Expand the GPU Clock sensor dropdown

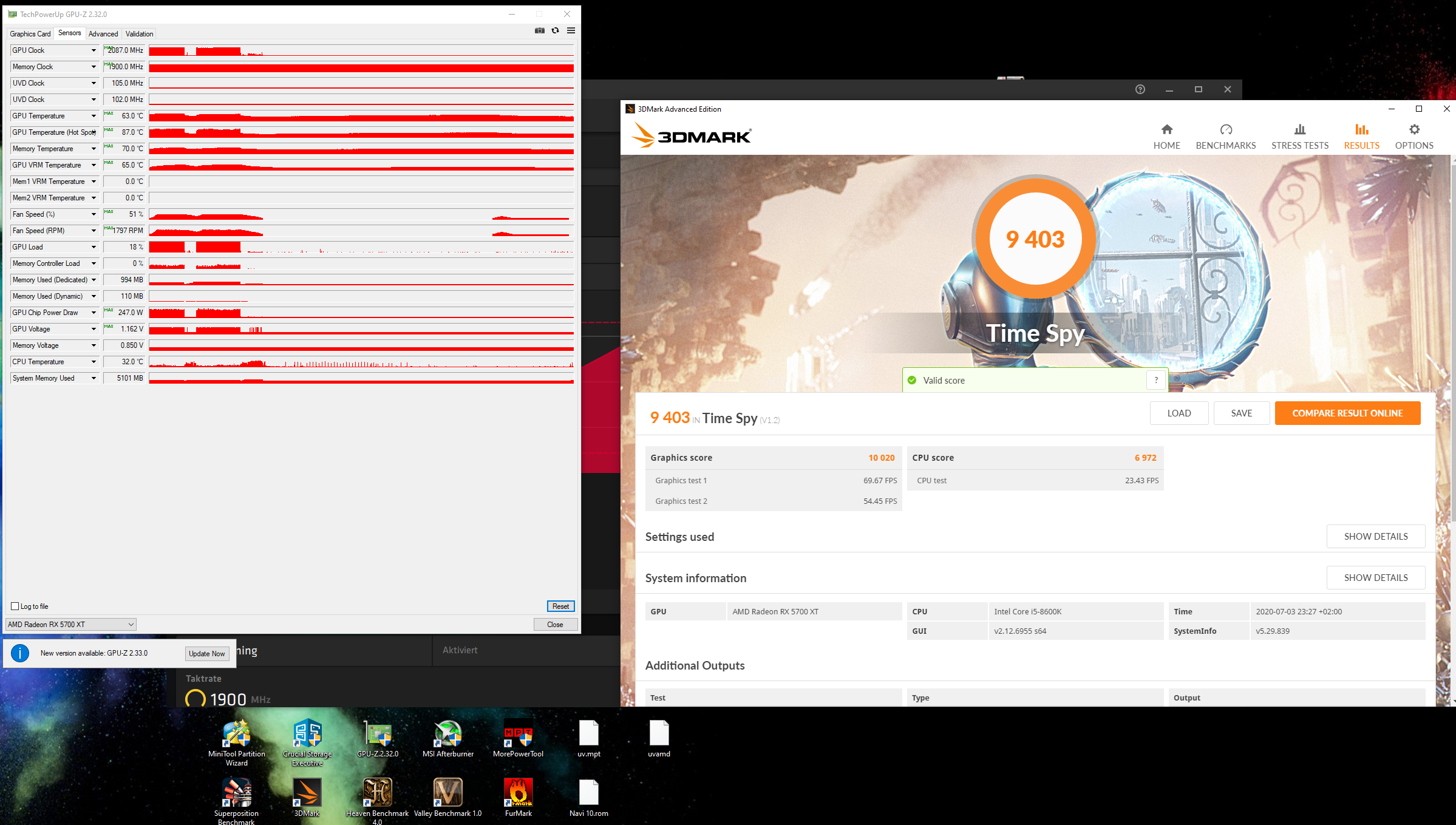94,50
